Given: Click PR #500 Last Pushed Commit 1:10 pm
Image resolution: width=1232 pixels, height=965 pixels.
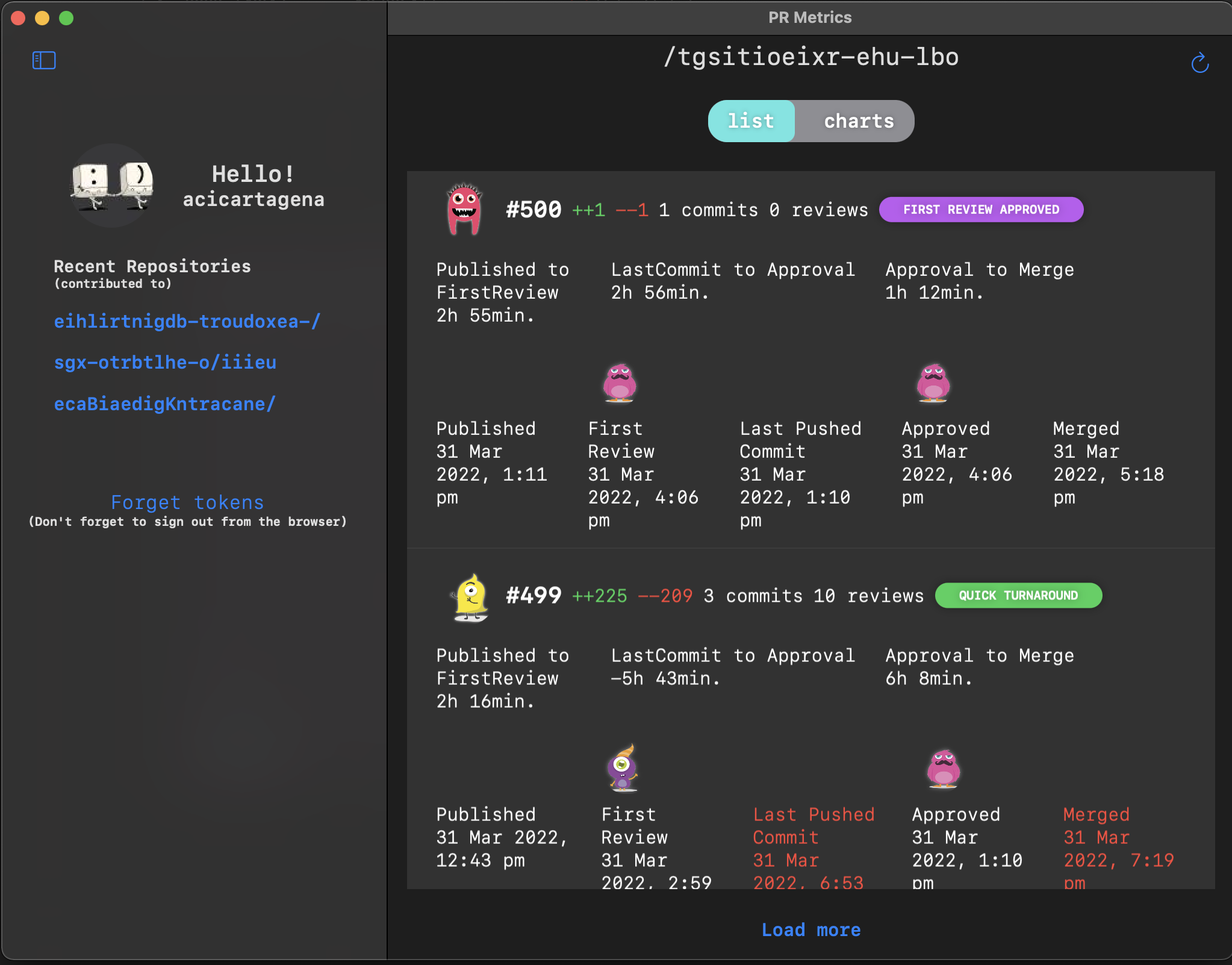Looking at the screenshot, I should (x=795, y=498).
